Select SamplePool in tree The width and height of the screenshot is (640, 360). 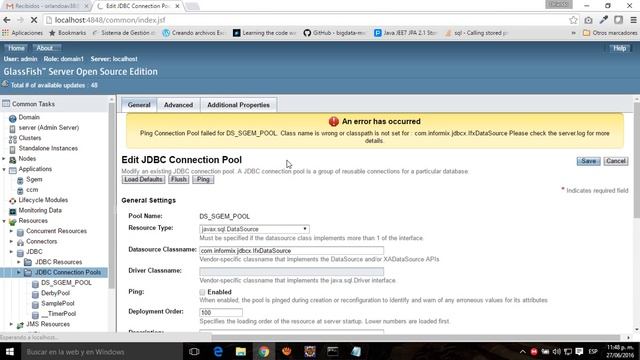tap(58, 303)
